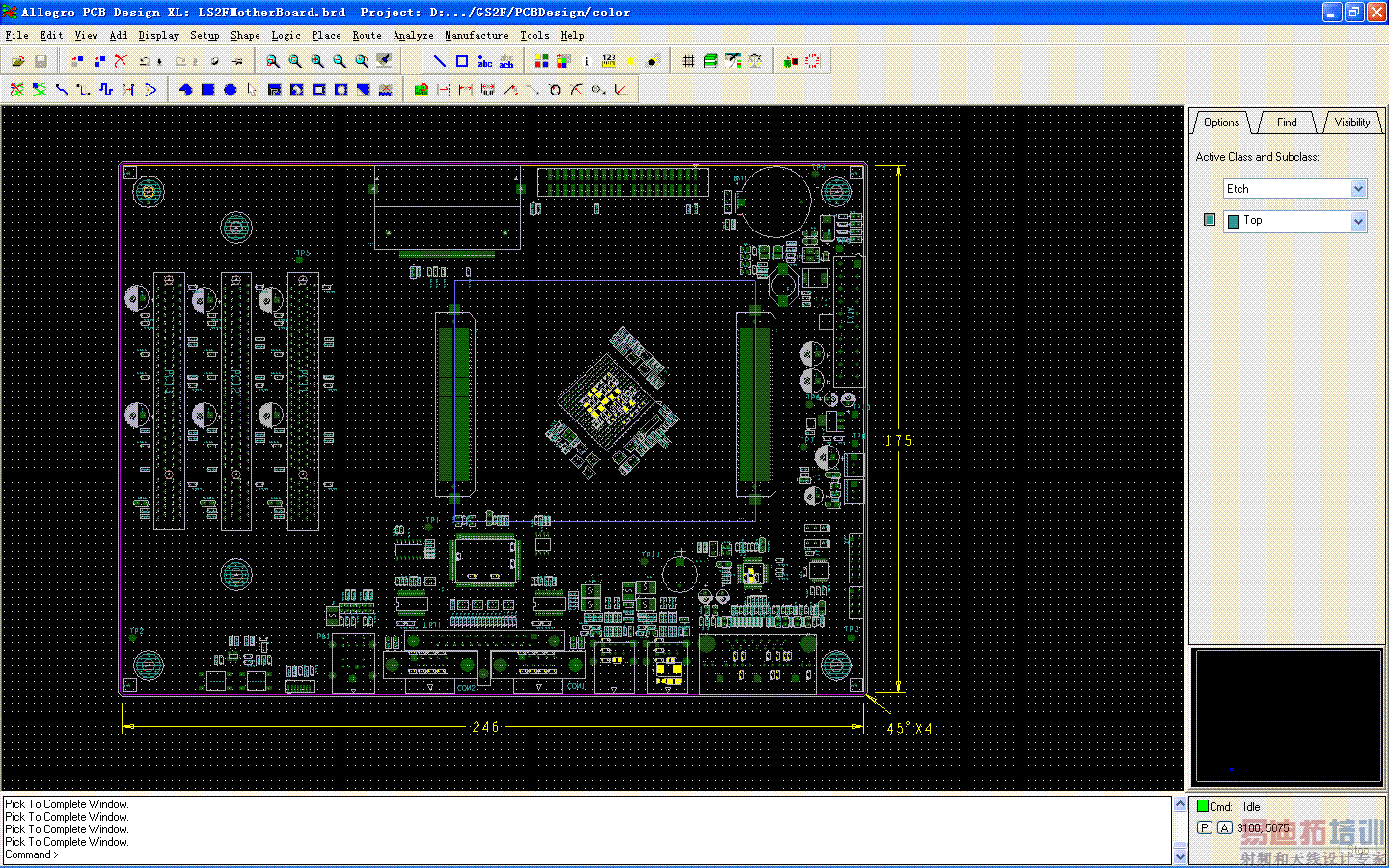Click the yellow highlight sun icon
The image size is (1389, 868).
coord(631,61)
